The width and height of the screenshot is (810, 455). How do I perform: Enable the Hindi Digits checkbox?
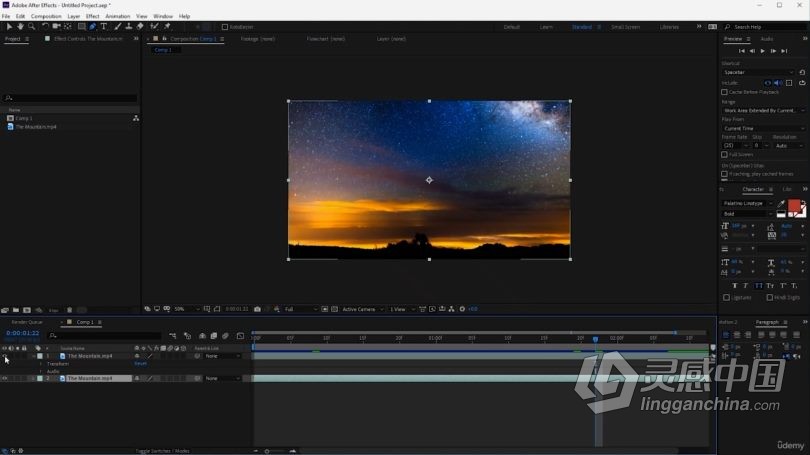[x=770, y=297]
